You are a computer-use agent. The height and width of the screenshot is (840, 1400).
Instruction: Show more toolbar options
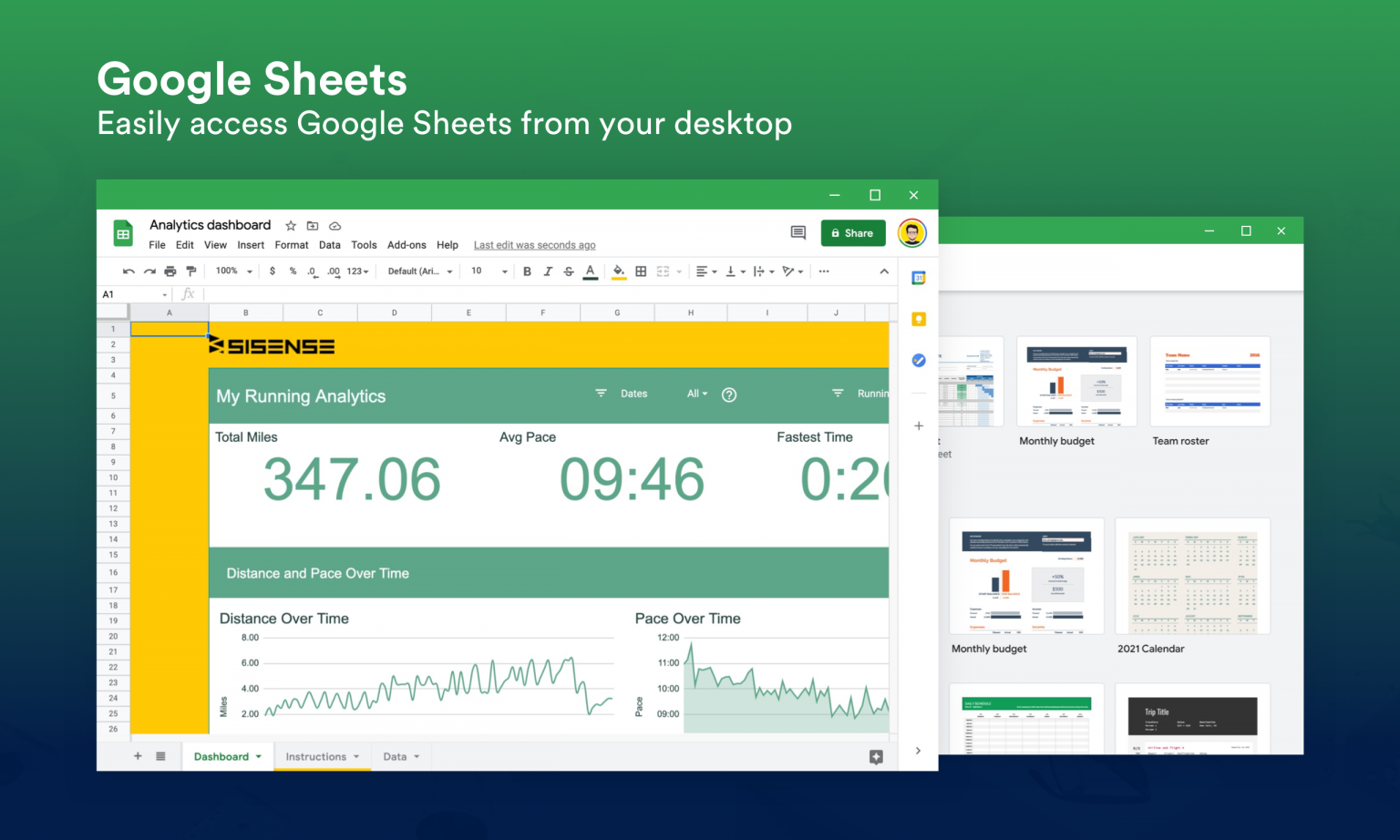coord(824,271)
